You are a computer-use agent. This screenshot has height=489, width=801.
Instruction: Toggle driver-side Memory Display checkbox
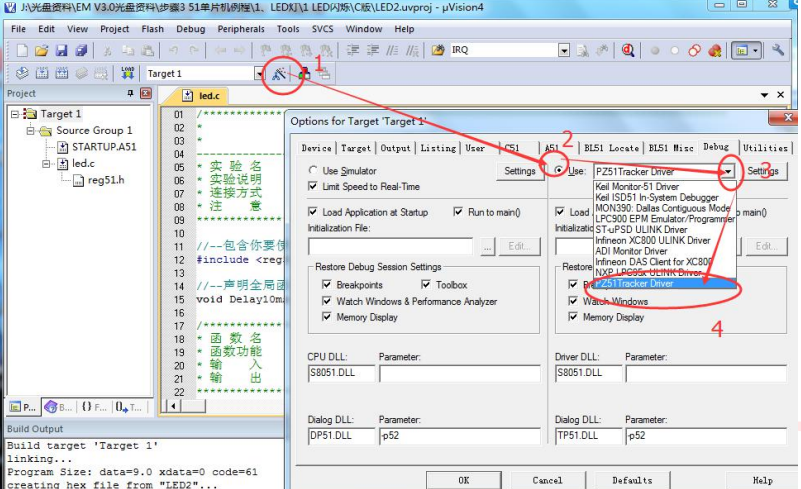pos(573,317)
